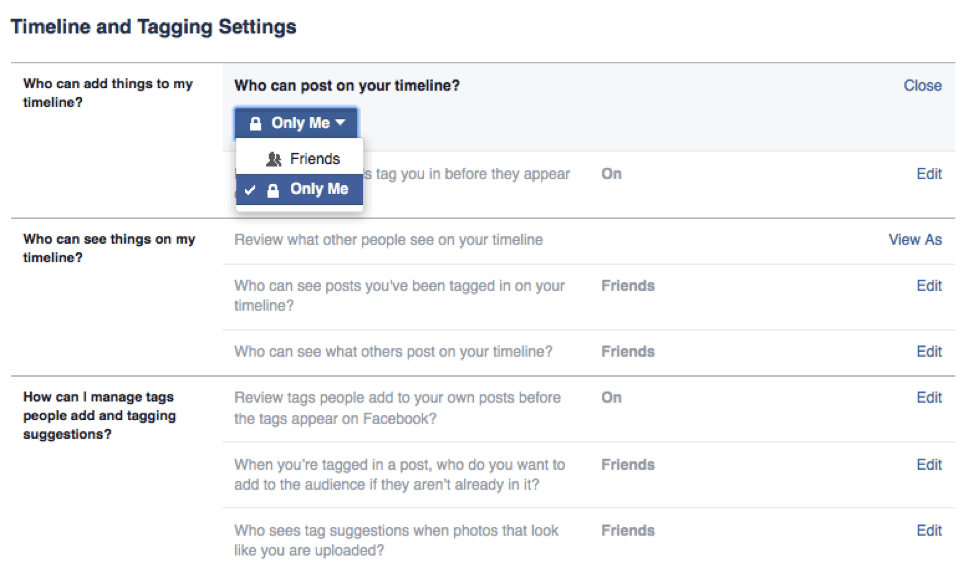Screen dimensions: 974x568
Task: Click the caret arrow on the Only Me button
Action: tap(341, 123)
